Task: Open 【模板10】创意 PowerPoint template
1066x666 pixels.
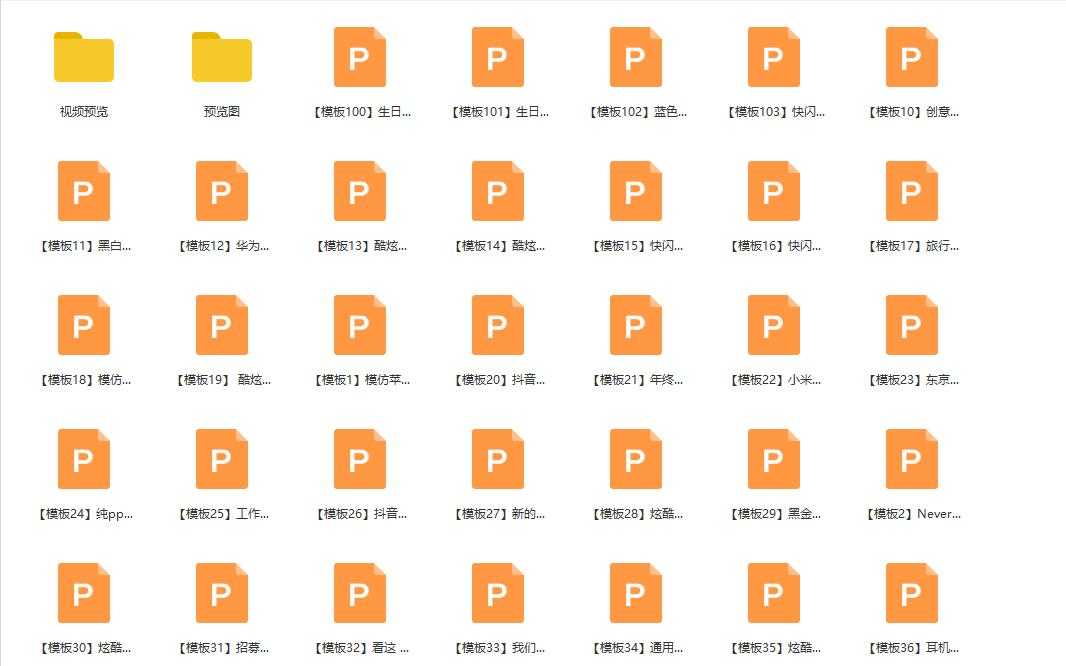Action: [x=911, y=57]
